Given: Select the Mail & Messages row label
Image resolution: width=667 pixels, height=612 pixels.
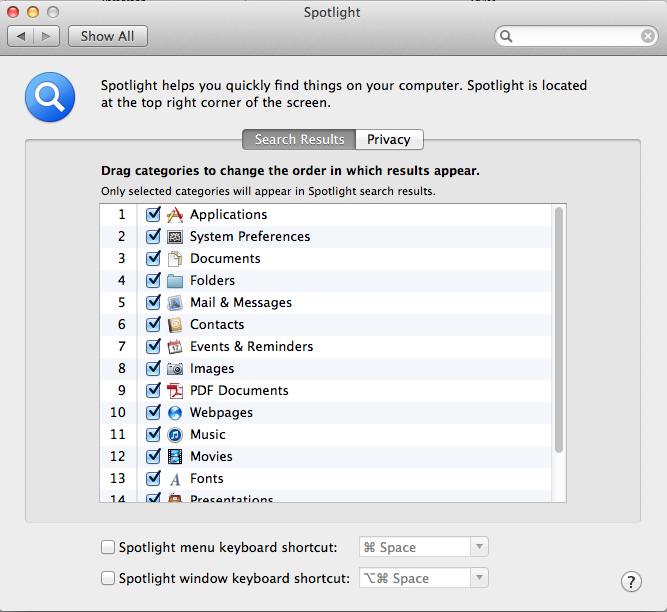Looking at the screenshot, I should click(241, 302).
